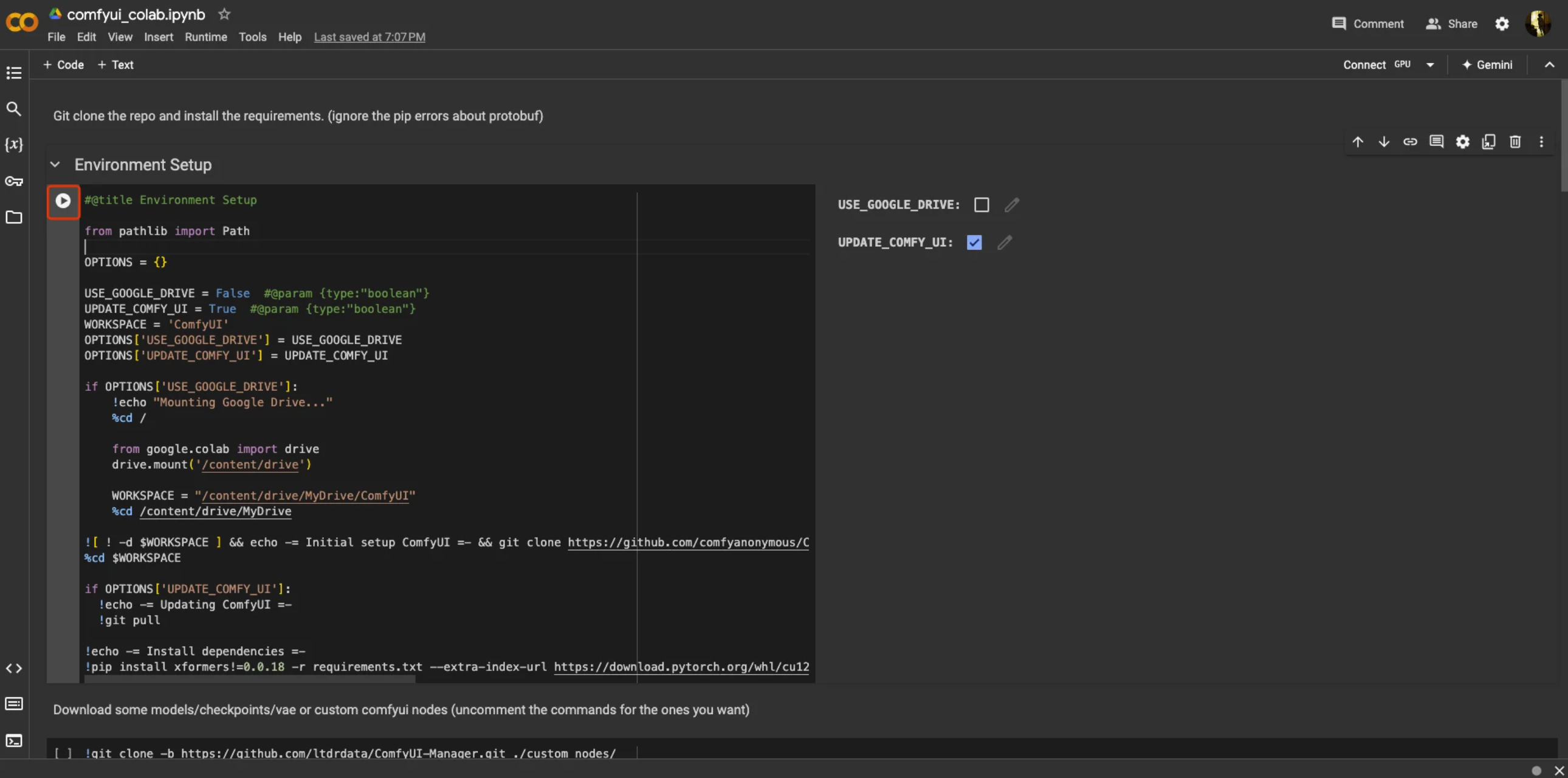This screenshot has width=1568, height=778.
Task: Click the 'Download some models/checkpoints' text cell
Action: (401, 710)
